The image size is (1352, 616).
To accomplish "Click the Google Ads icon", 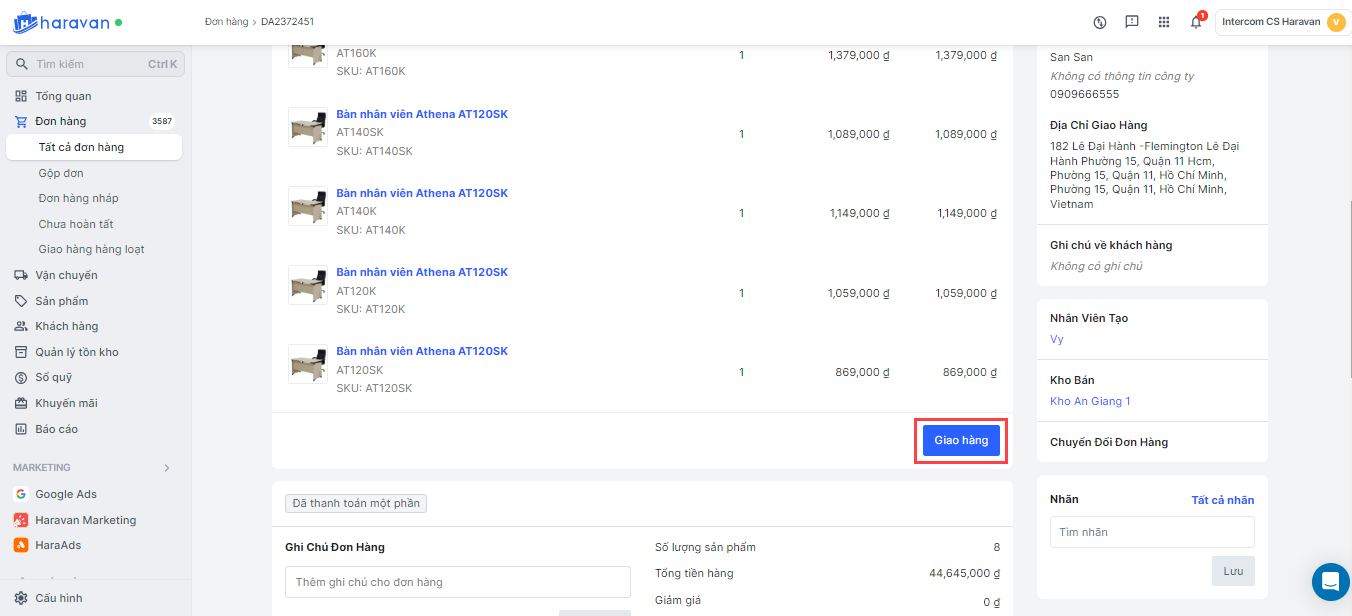I will 21,494.
